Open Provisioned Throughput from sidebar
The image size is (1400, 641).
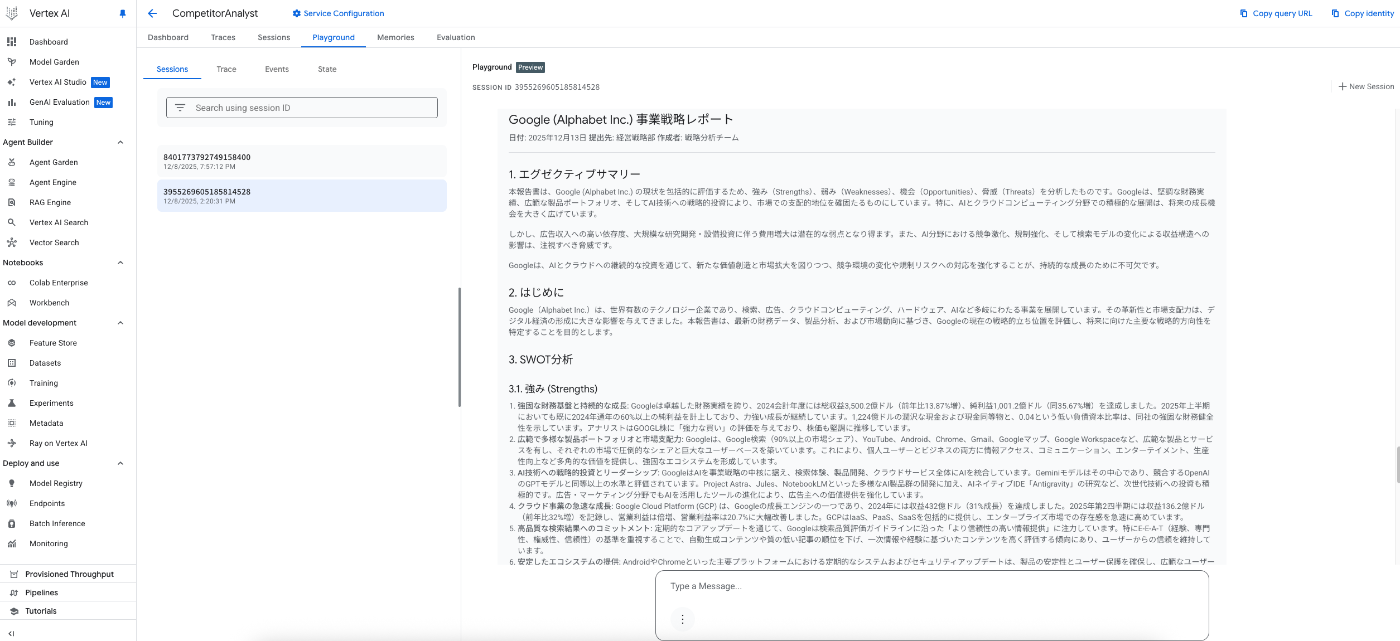tap(69, 574)
